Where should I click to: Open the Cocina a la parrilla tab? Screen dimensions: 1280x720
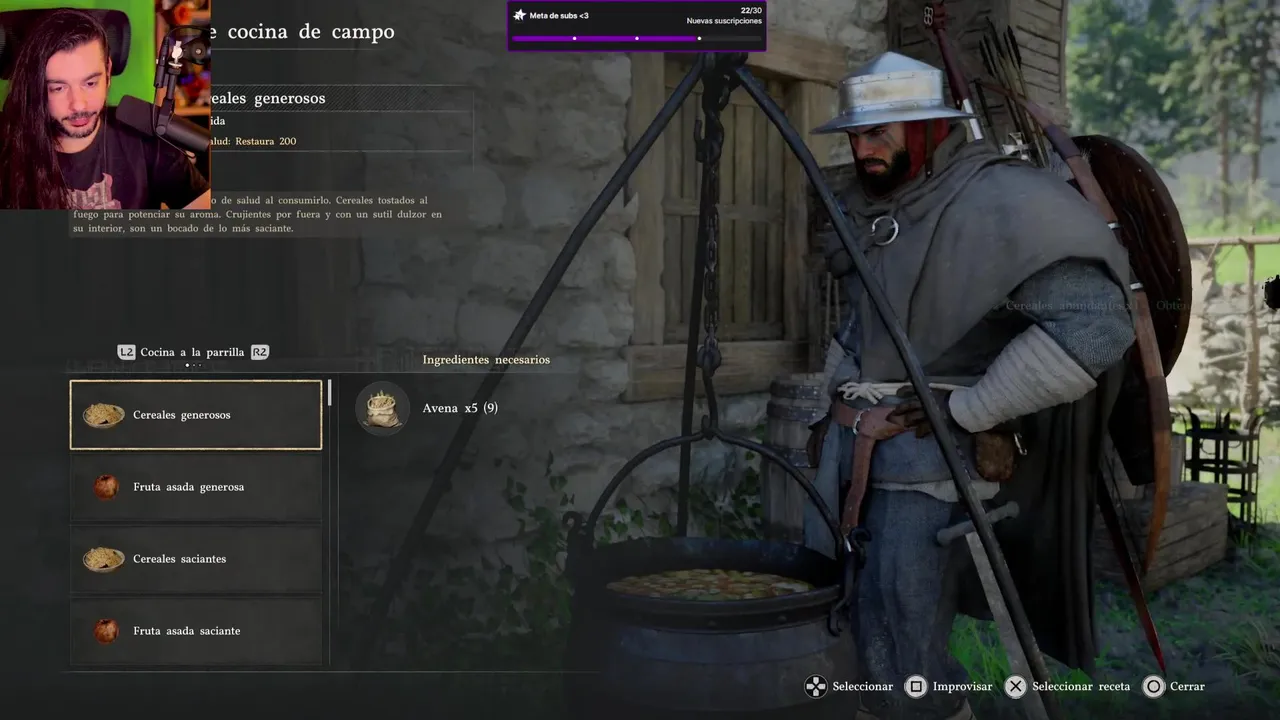coord(192,352)
